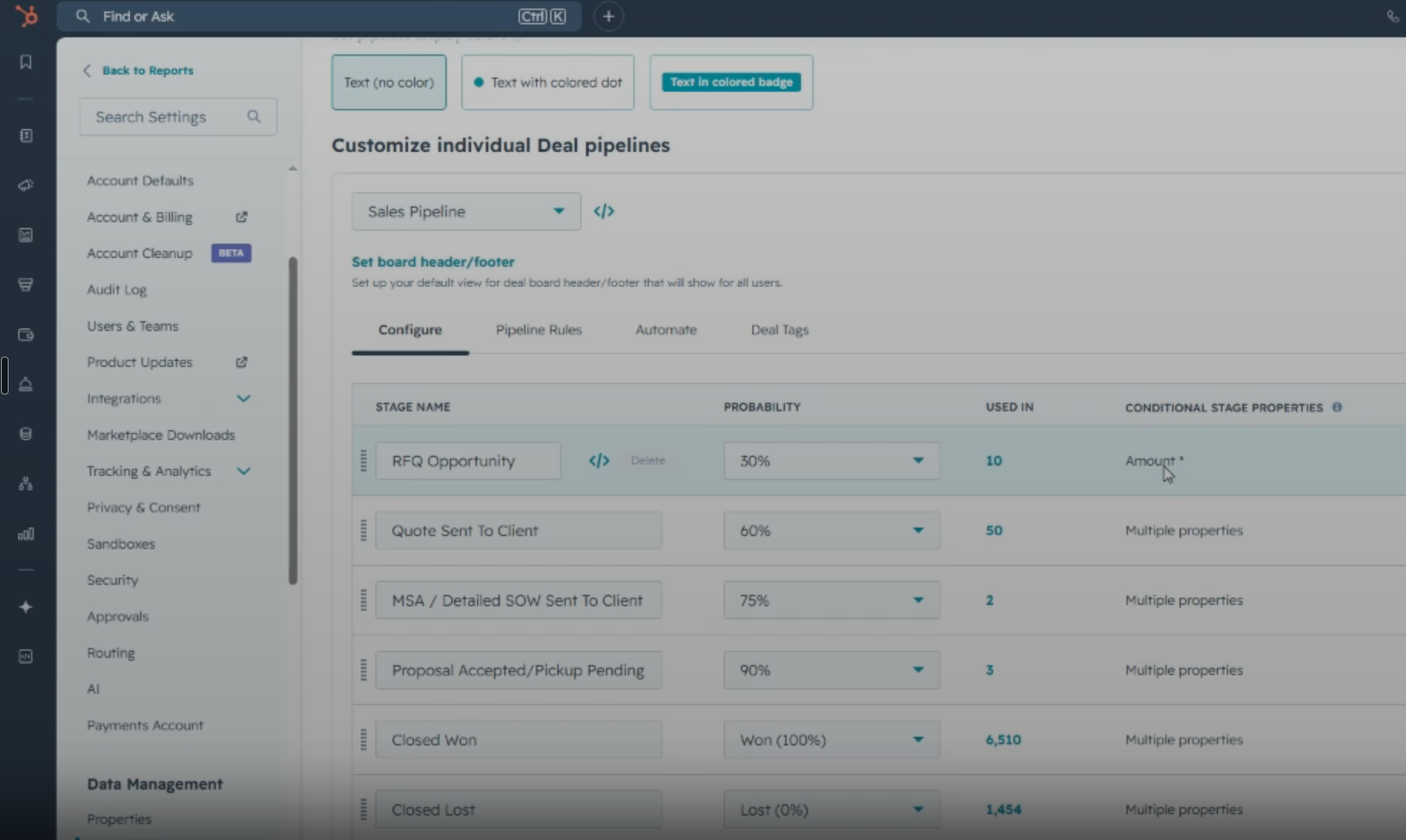Switch to the Pipeline Rules tab

539,330
